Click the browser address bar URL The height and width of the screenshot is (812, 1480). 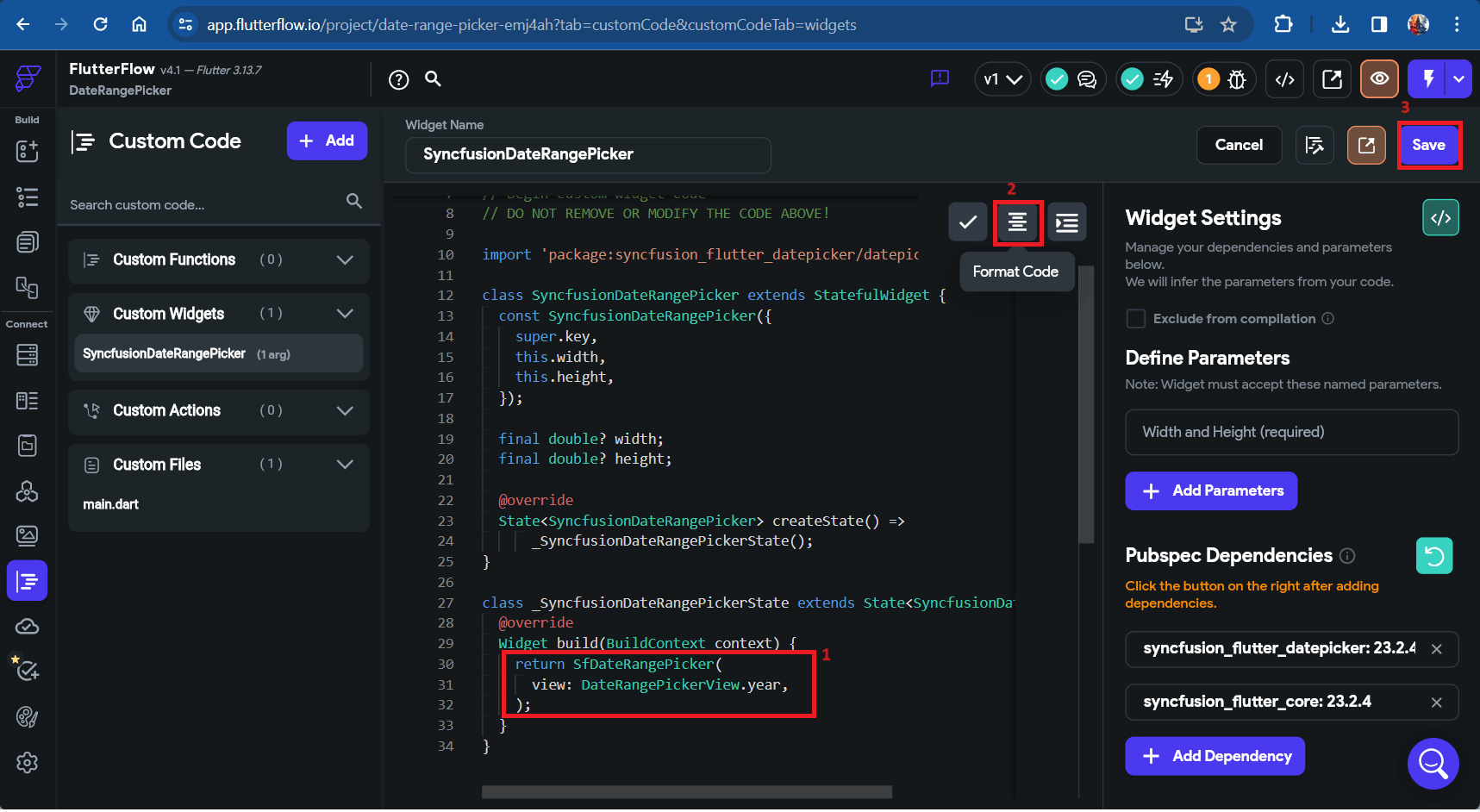pyautogui.click(x=531, y=25)
